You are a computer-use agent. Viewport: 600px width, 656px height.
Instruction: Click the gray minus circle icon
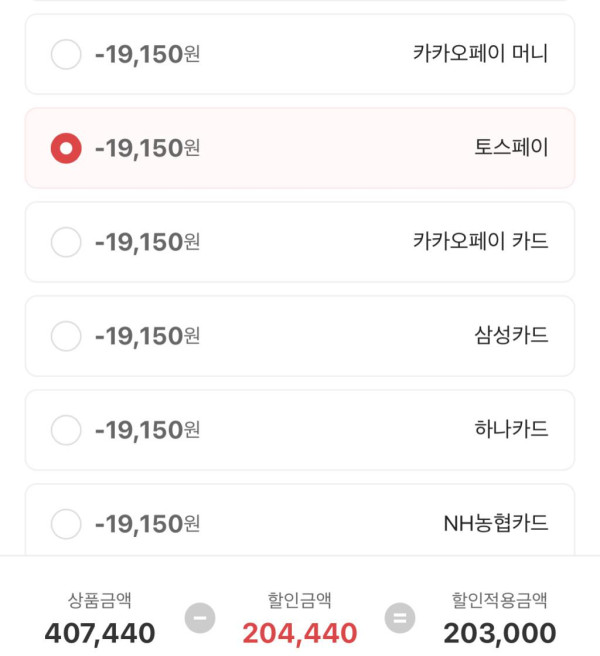point(200,618)
